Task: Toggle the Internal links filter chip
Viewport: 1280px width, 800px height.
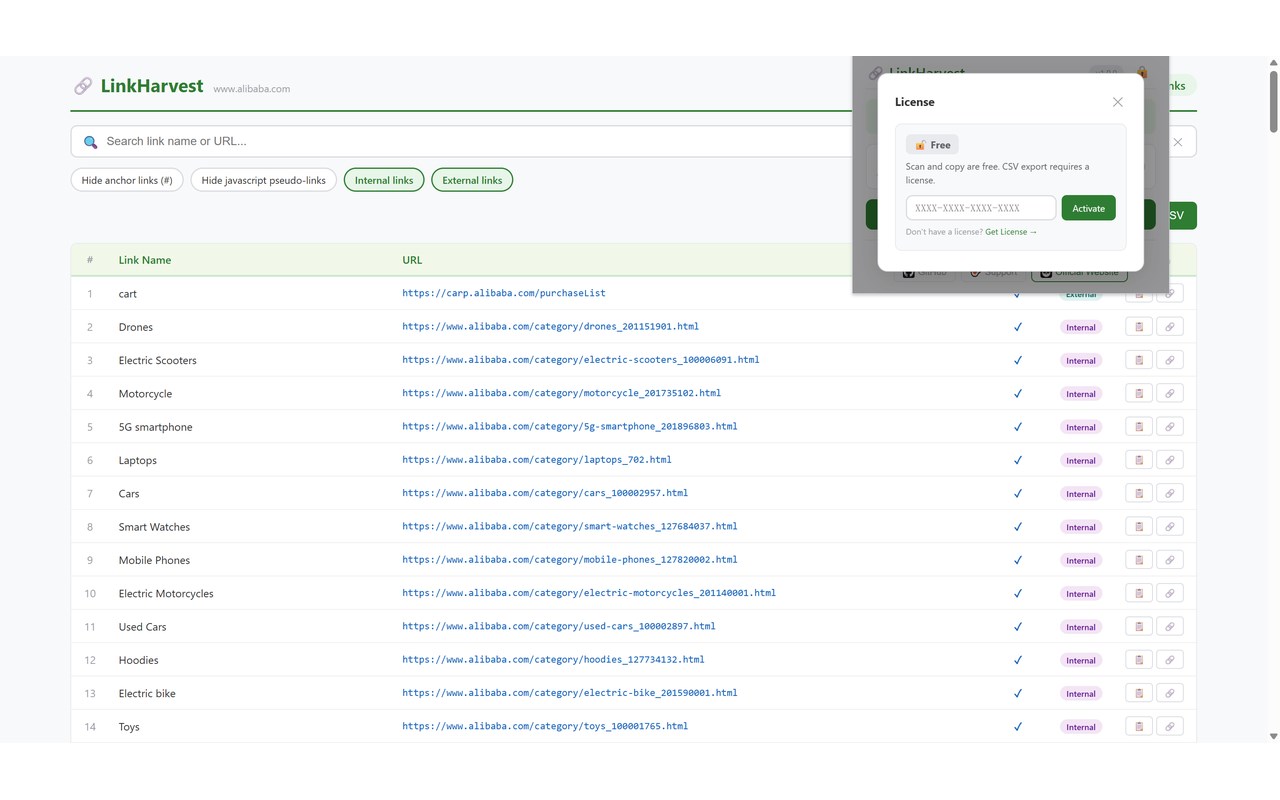Action: pos(384,180)
